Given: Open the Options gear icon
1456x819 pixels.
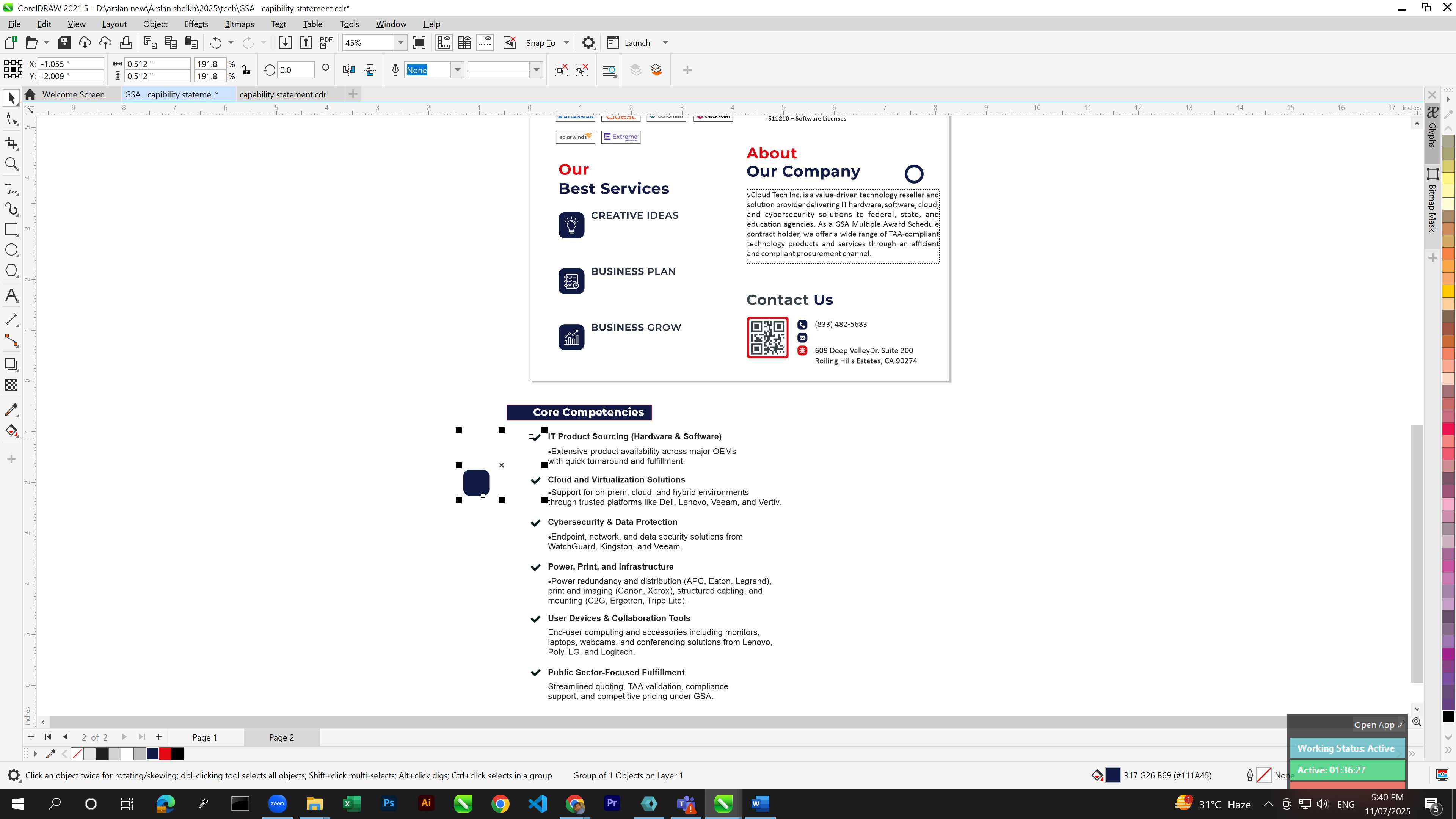Looking at the screenshot, I should pos(588,43).
